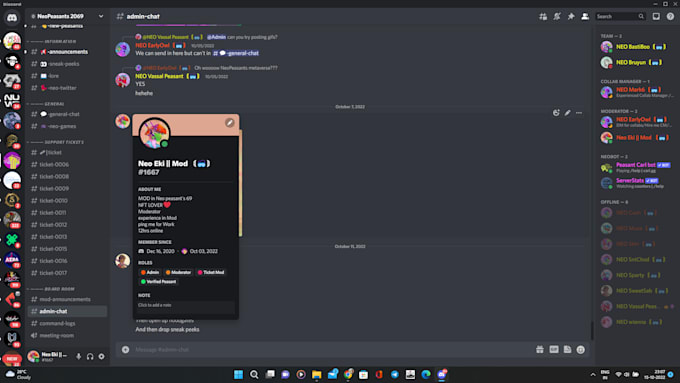Open the sneak-peeks channel
The height and width of the screenshot is (383, 680).
(x=67, y=64)
